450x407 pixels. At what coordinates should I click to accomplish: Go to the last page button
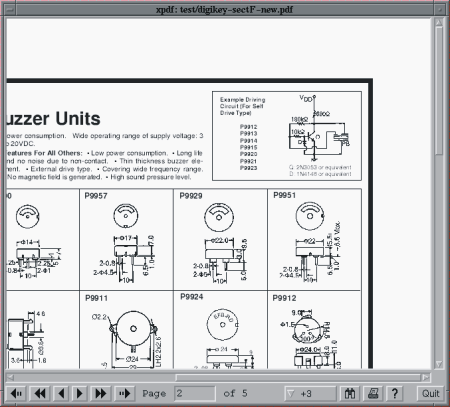[x=125, y=394]
